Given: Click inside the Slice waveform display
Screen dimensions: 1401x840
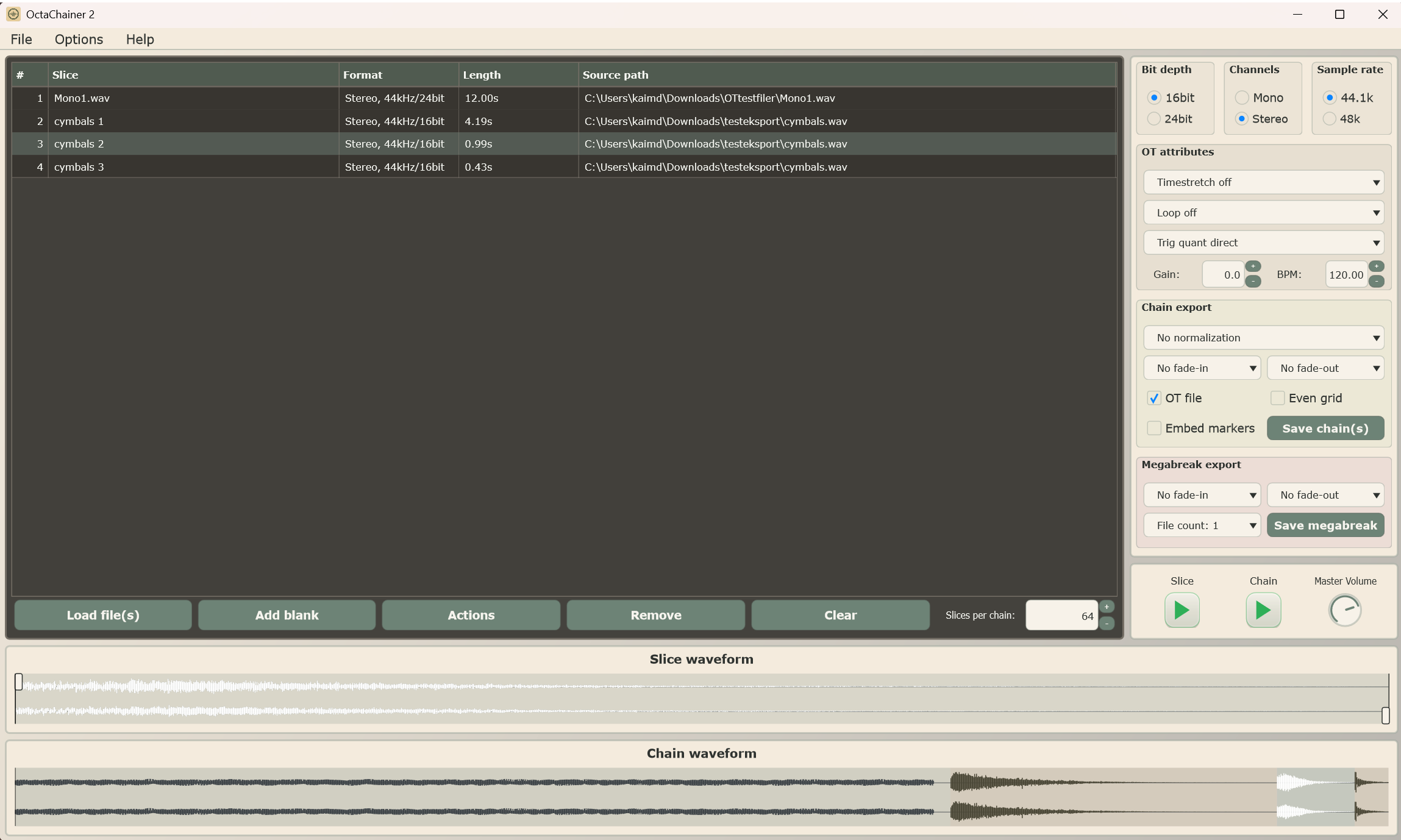Looking at the screenshot, I should (702, 699).
